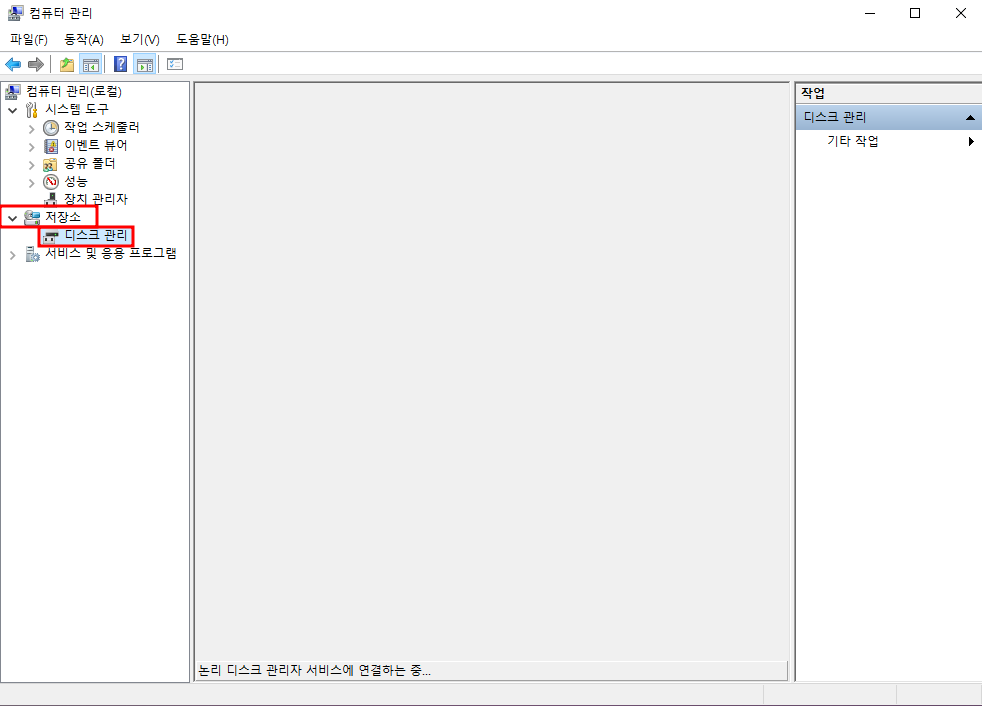Click the 작업 pane title
Screen dimensions: 982x706
813,93
